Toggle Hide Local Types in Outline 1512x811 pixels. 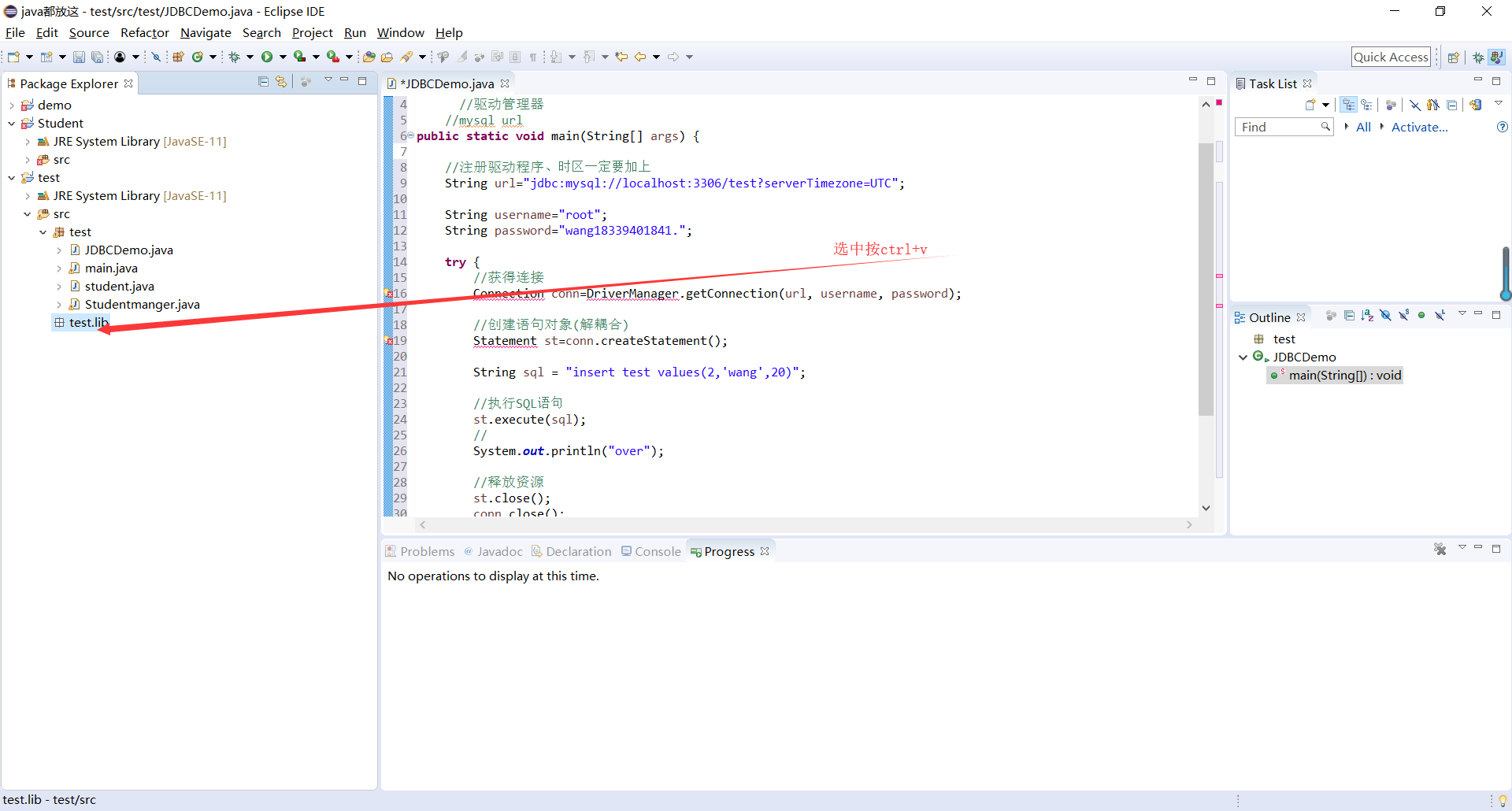pos(1440,316)
